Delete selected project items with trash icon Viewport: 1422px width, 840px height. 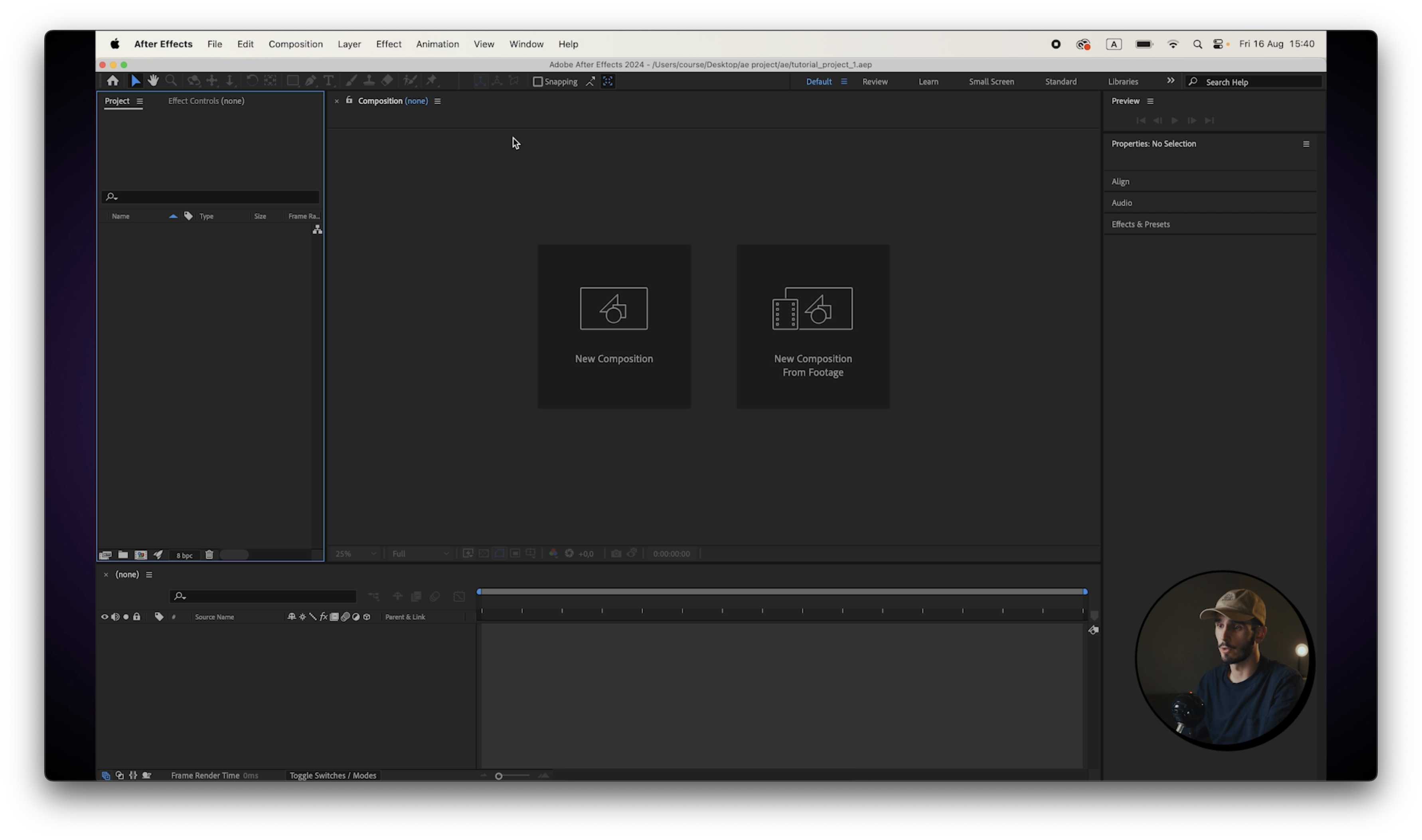point(209,555)
